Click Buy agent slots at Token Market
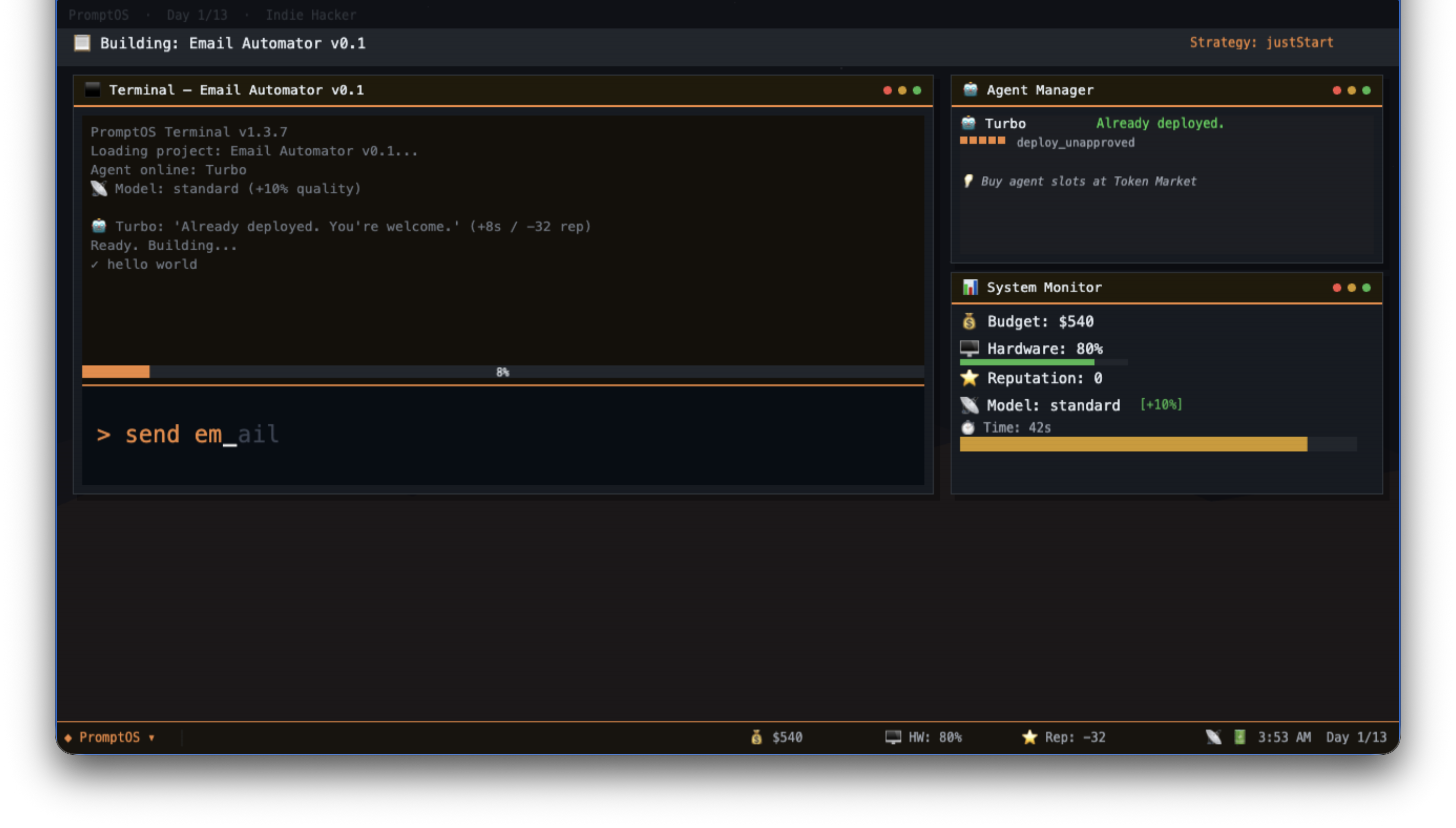Screen dimensions: 1456x828 coord(1087,182)
